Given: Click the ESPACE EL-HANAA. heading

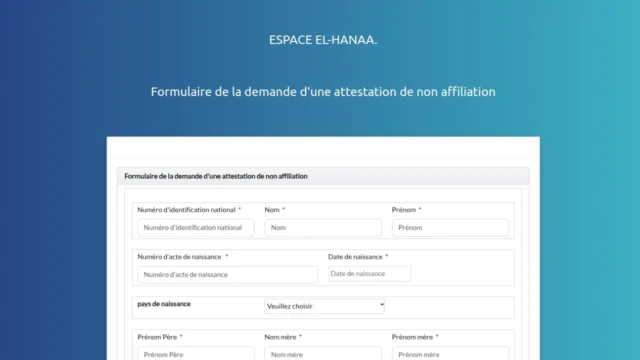Looking at the screenshot, I should (x=323, y=40).
